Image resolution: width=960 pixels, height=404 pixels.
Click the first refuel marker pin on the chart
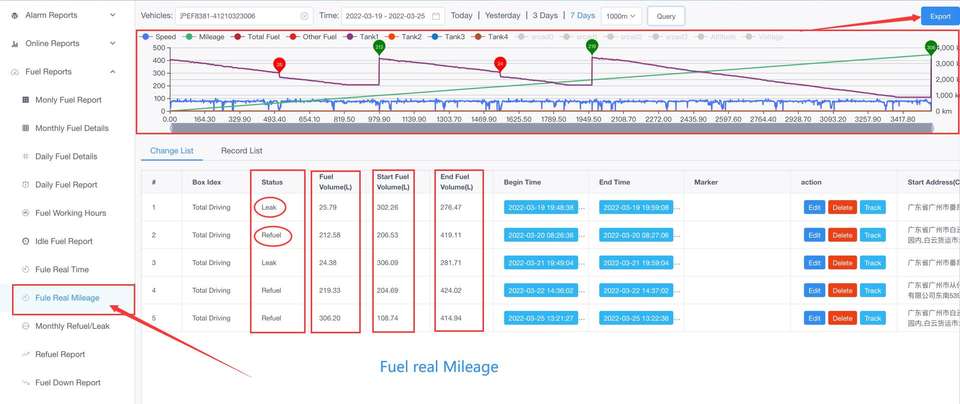(x=379, y=47)
